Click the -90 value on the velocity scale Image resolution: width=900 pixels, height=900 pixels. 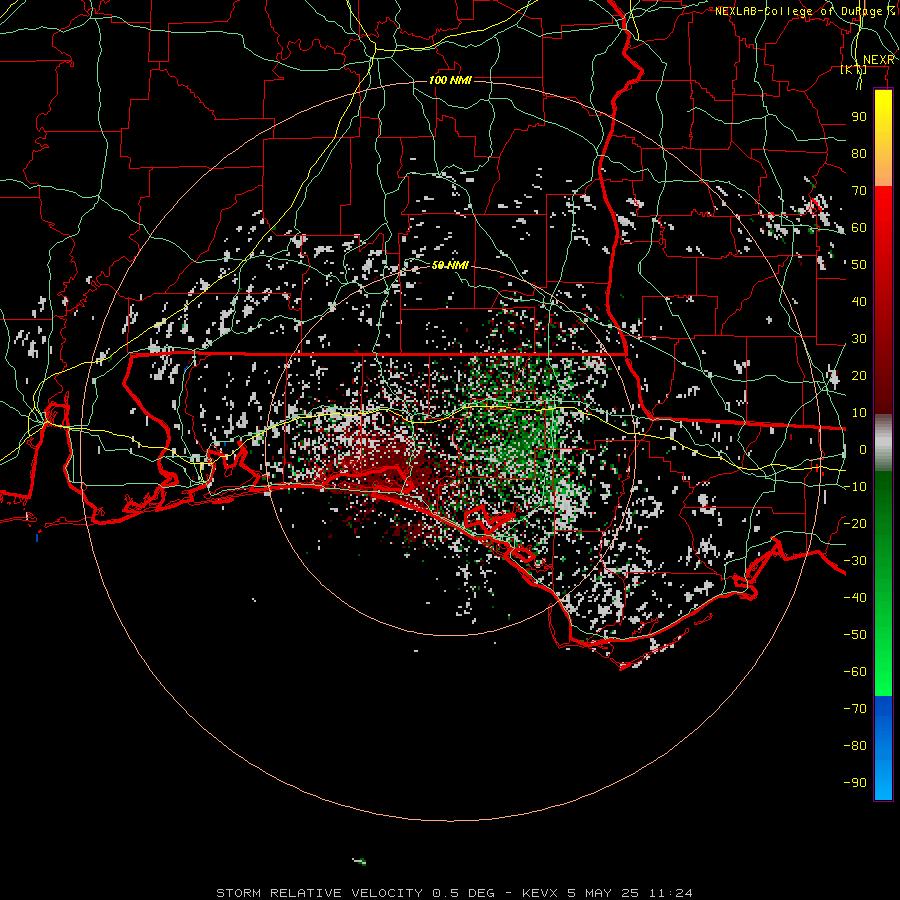[855, 782]
